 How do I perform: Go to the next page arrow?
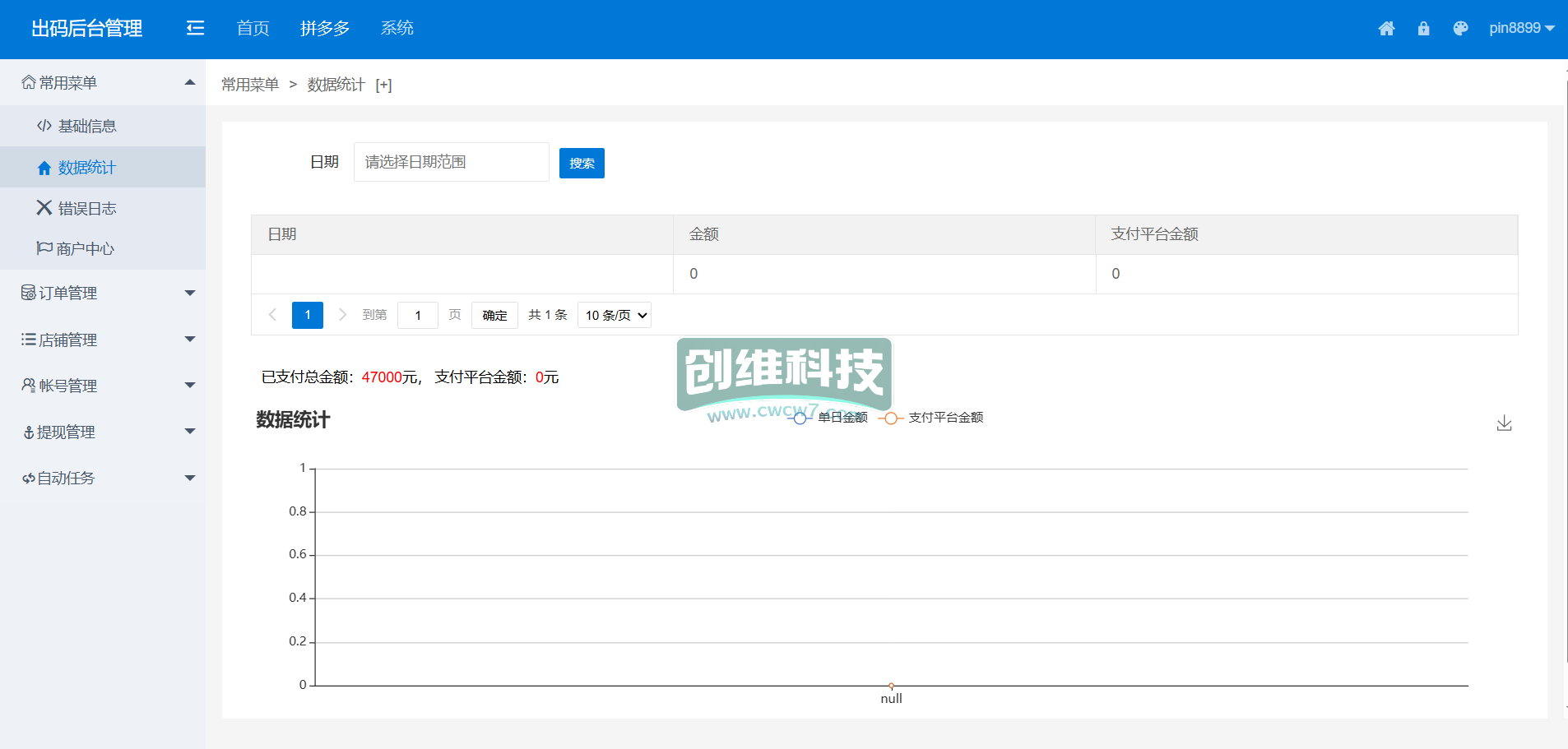[x=343, y=315]
